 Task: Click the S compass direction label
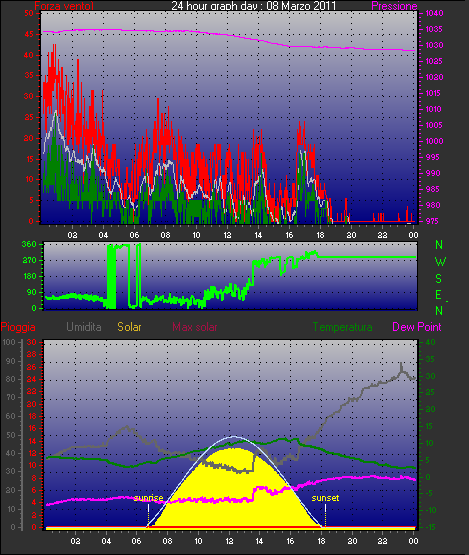tap(439, 279)
